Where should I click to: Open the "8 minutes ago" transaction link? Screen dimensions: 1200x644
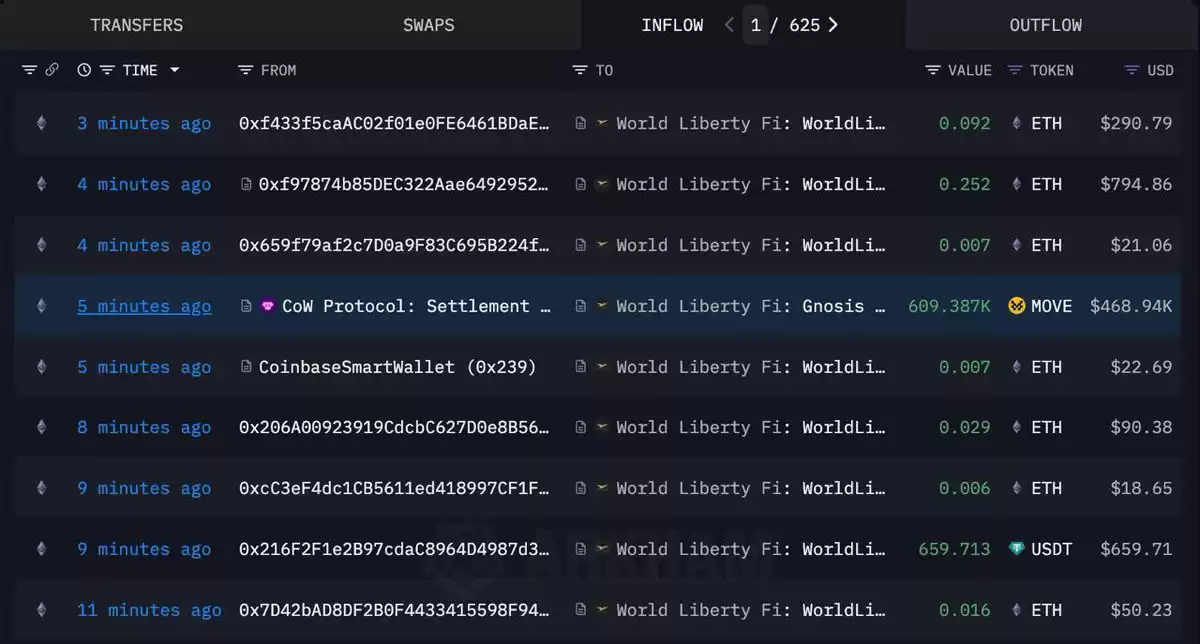coord(144,427)
